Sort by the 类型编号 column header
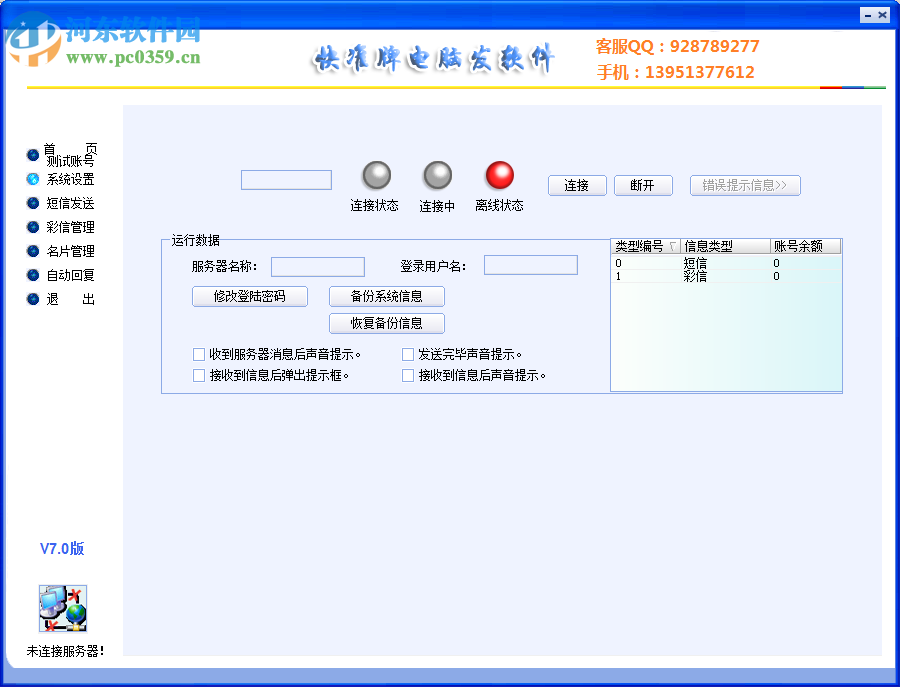Viewport: 900px width, 687px height. [643, 245]
